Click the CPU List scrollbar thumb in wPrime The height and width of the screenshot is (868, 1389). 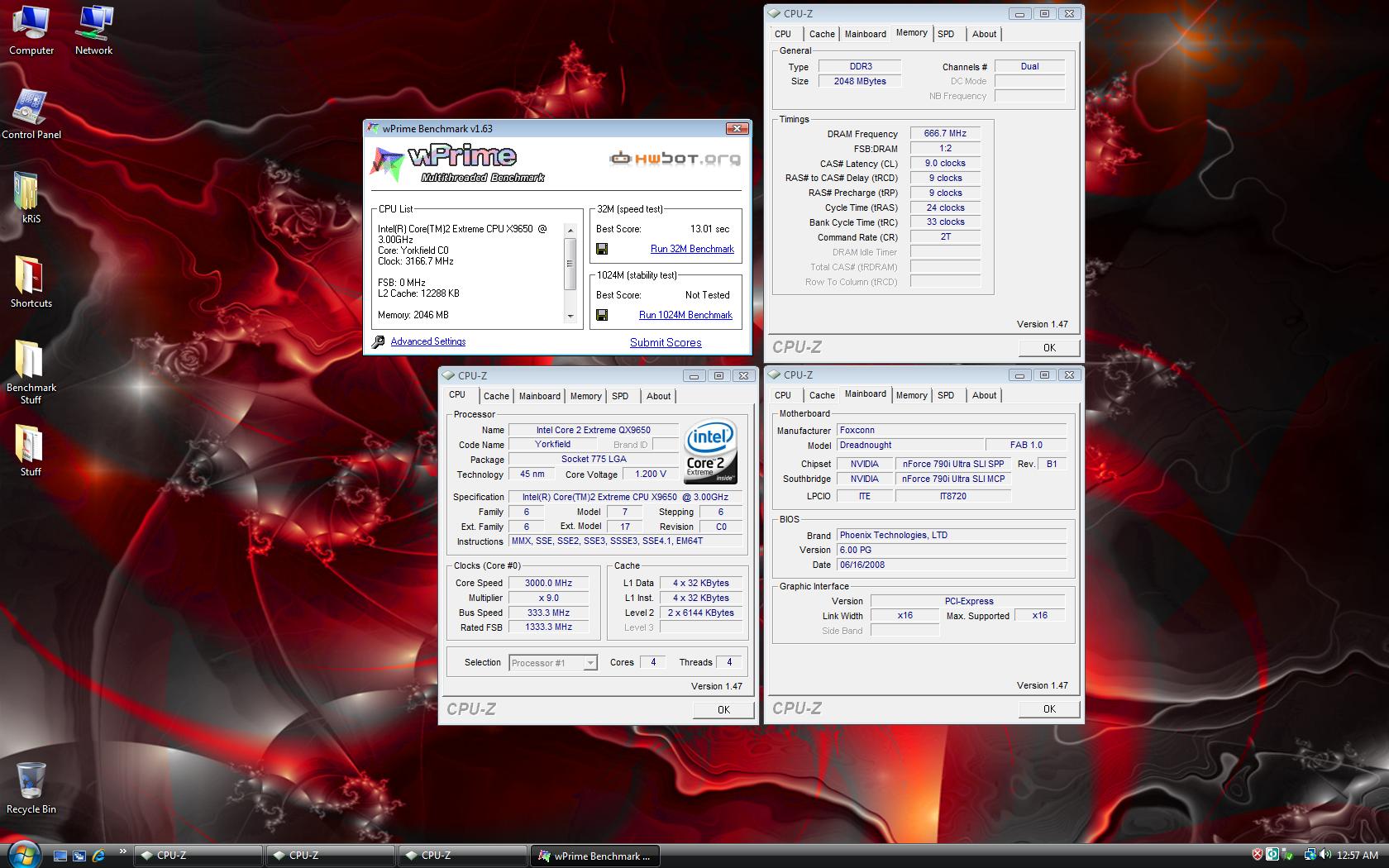(570, 264)
